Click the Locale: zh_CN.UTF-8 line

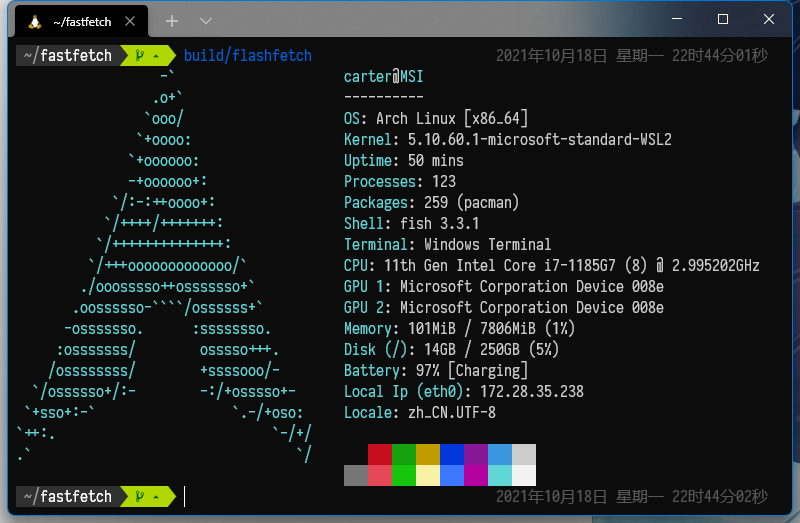419,412
